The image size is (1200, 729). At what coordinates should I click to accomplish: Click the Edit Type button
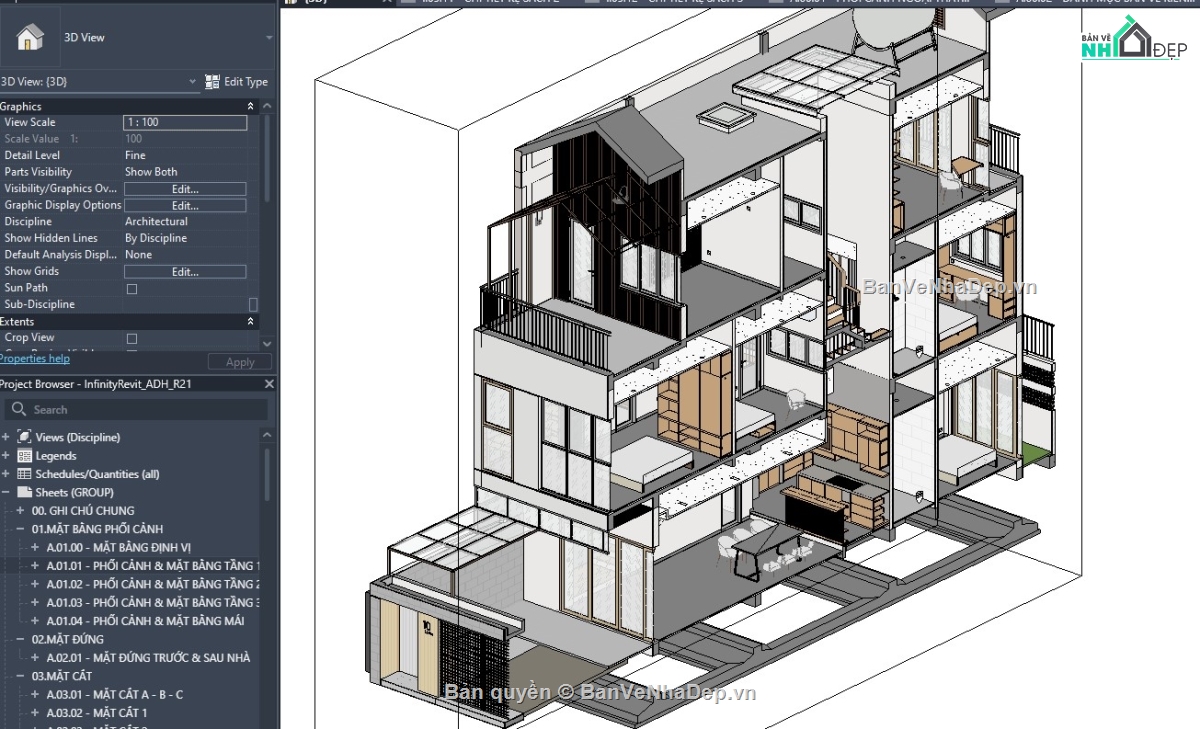(x=237, y=82)
